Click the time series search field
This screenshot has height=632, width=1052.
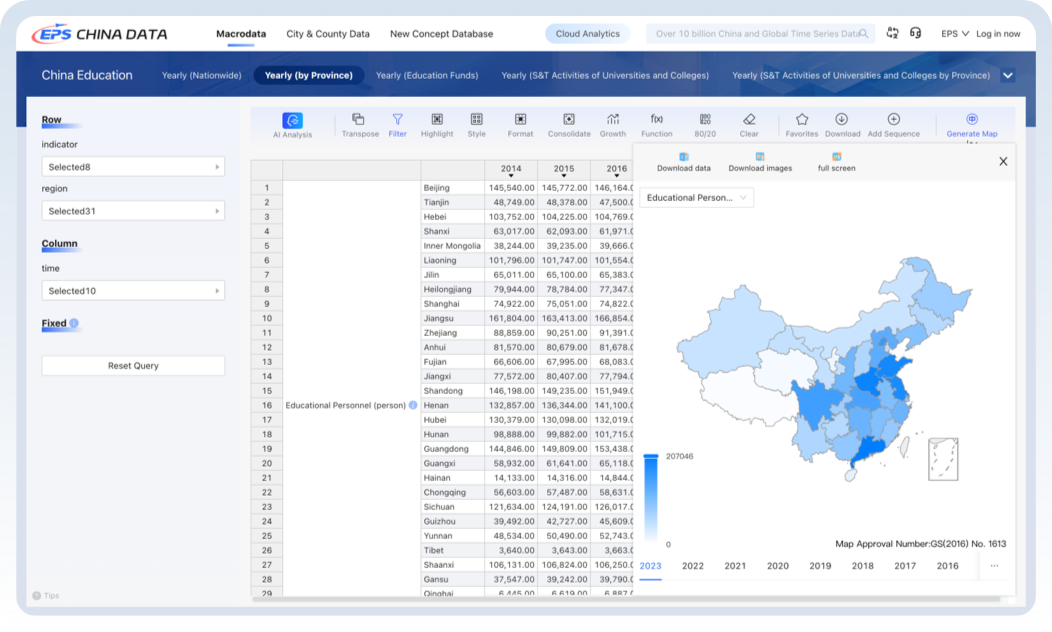tap(756, 34)
